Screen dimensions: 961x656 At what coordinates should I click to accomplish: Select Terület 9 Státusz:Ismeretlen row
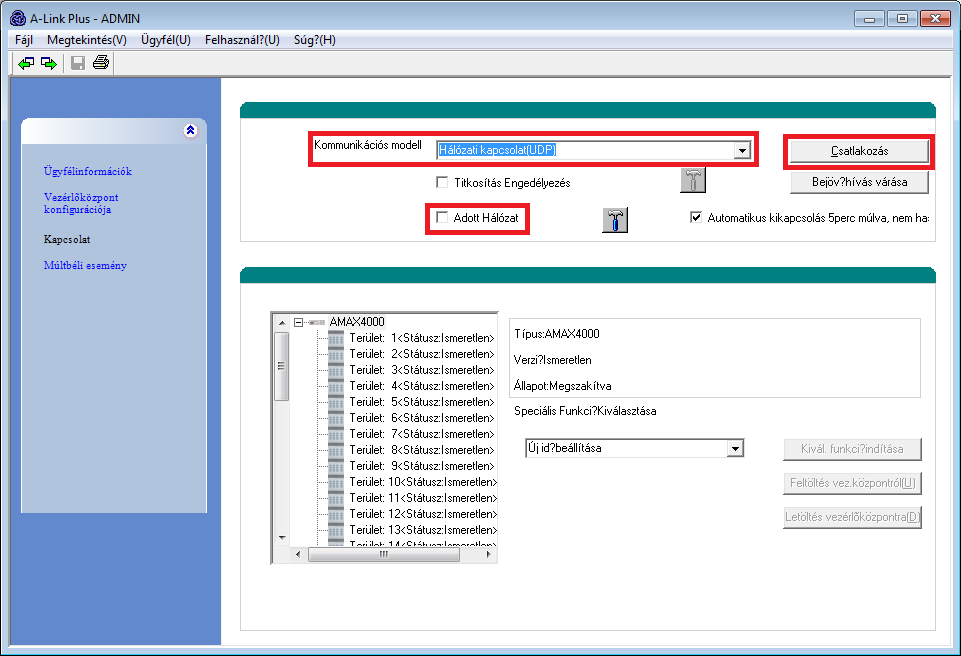(422, 466)
